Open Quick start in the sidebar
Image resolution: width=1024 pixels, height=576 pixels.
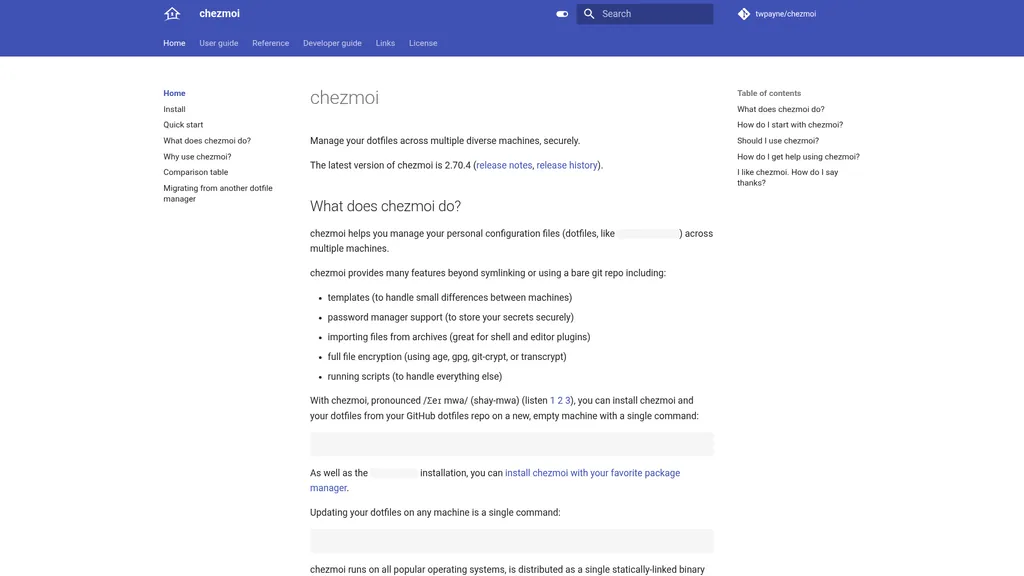click(x=184, y=125)
